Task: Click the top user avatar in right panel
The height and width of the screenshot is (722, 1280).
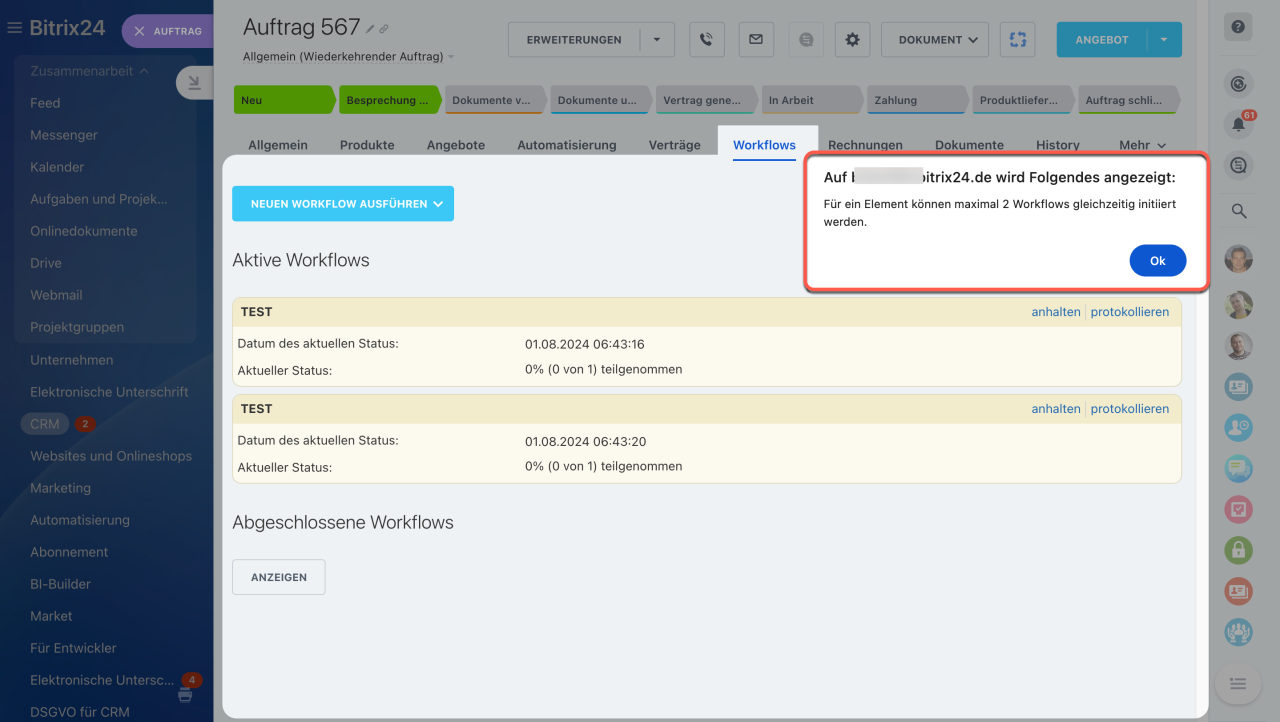Action: click(1238, 259)
